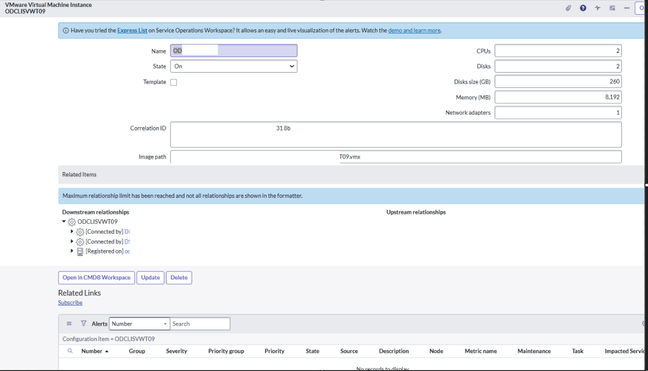The width and height of the screenshot is (648, 371).
Task: Click the Update button
Action: tap(150, 278)
